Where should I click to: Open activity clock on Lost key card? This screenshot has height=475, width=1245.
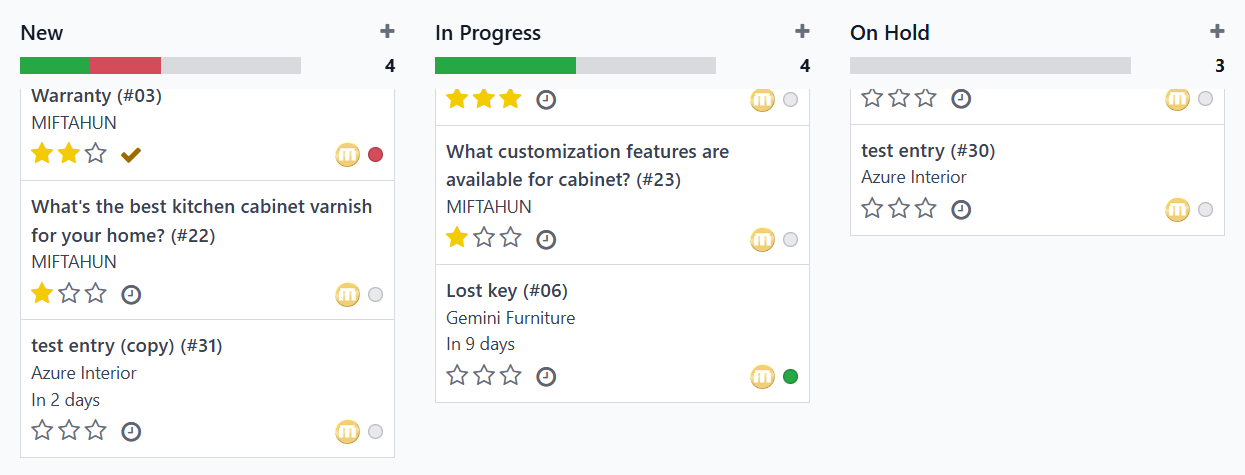tap(546, 377)
